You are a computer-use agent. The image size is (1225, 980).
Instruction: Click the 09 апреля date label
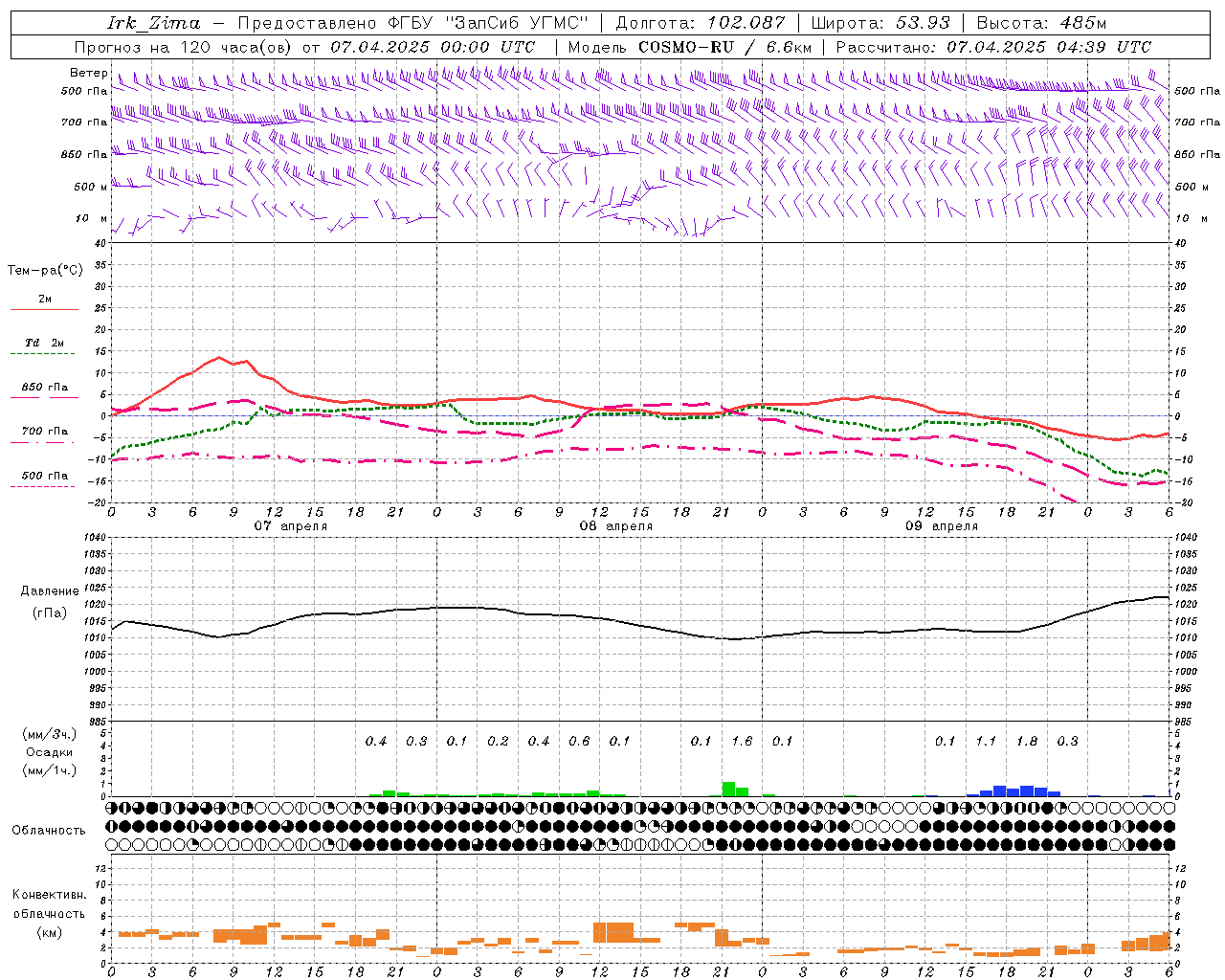941,526
